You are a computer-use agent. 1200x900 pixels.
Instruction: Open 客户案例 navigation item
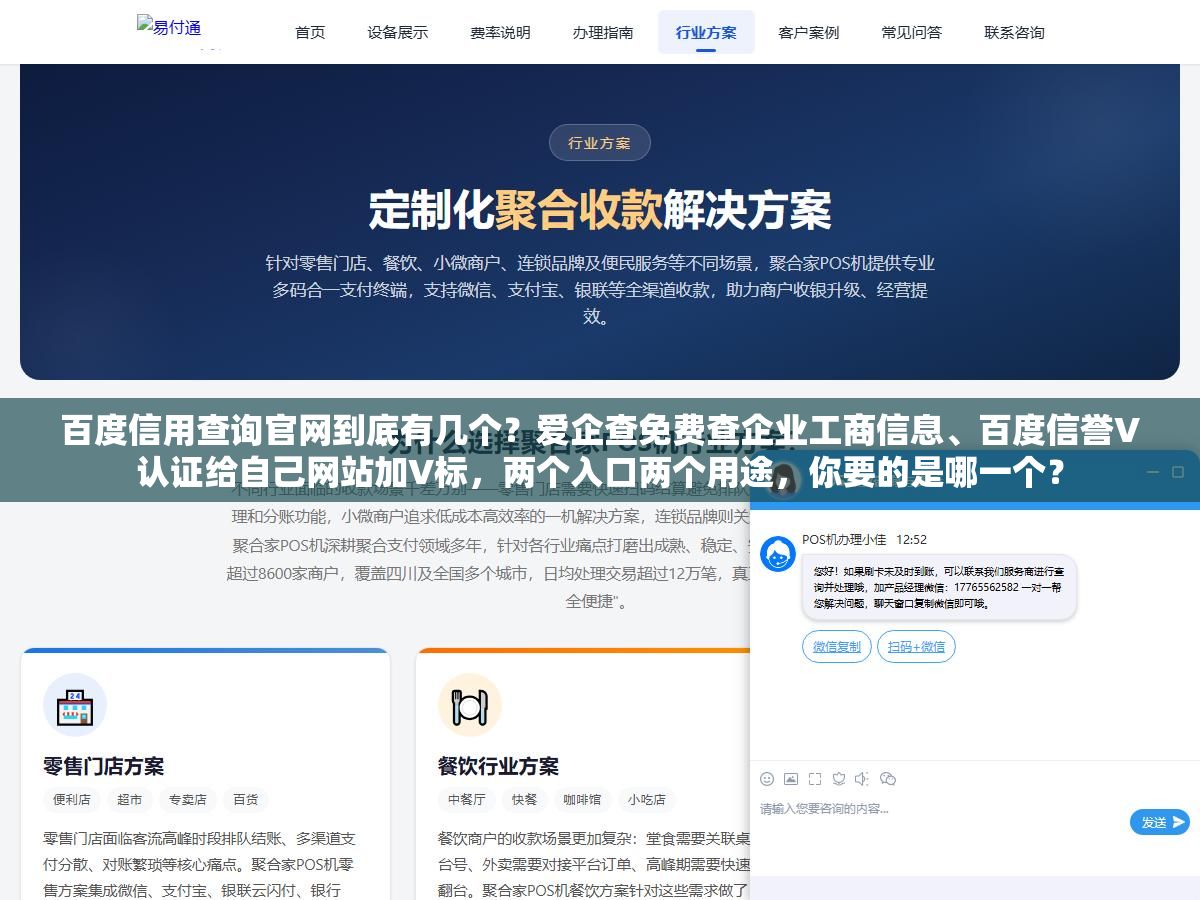(x=809, y=32)
